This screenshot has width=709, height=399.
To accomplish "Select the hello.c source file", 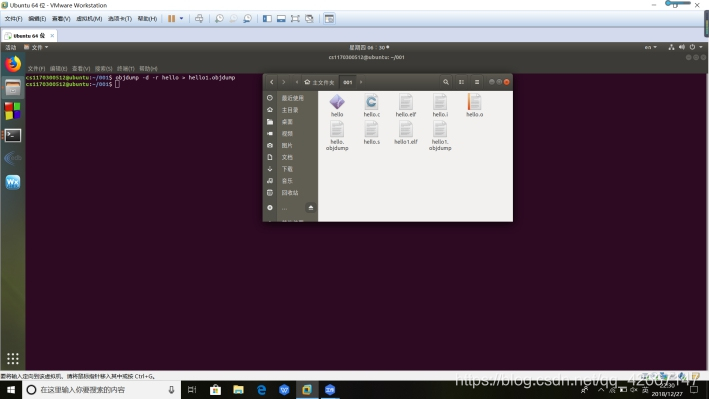I will 371,106.
